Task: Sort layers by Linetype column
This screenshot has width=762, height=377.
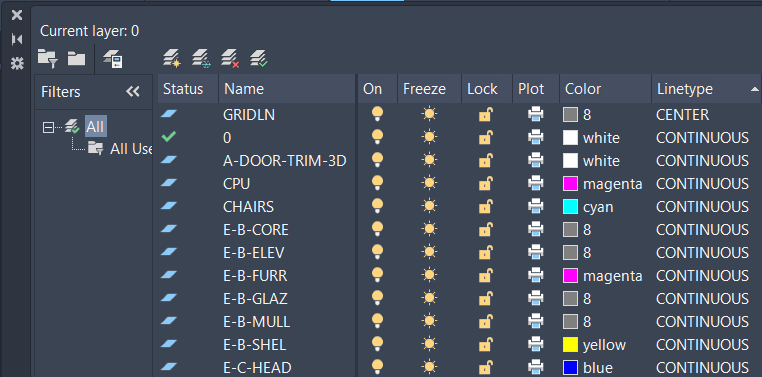Action: coord(706,89)
